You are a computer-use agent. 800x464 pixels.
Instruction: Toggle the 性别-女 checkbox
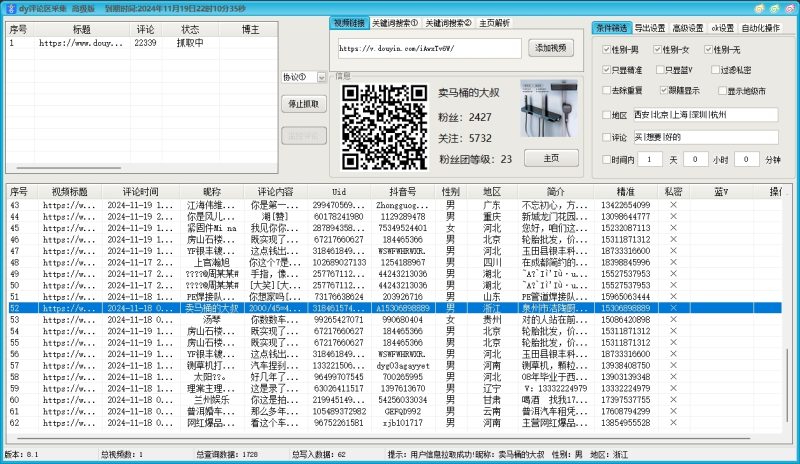(657, 50)
